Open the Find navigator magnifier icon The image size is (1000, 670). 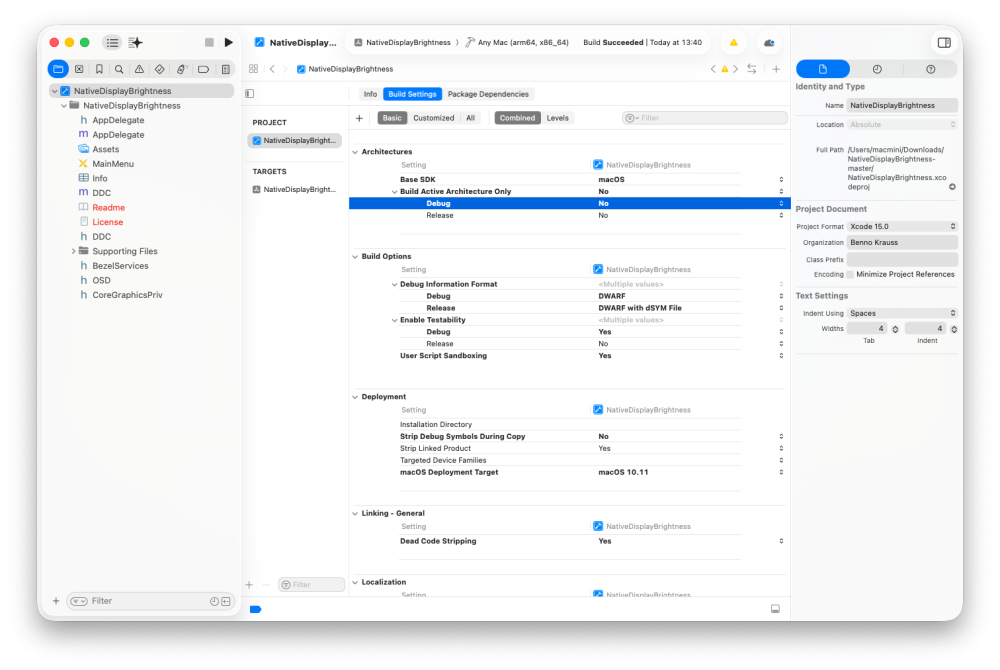119,69
